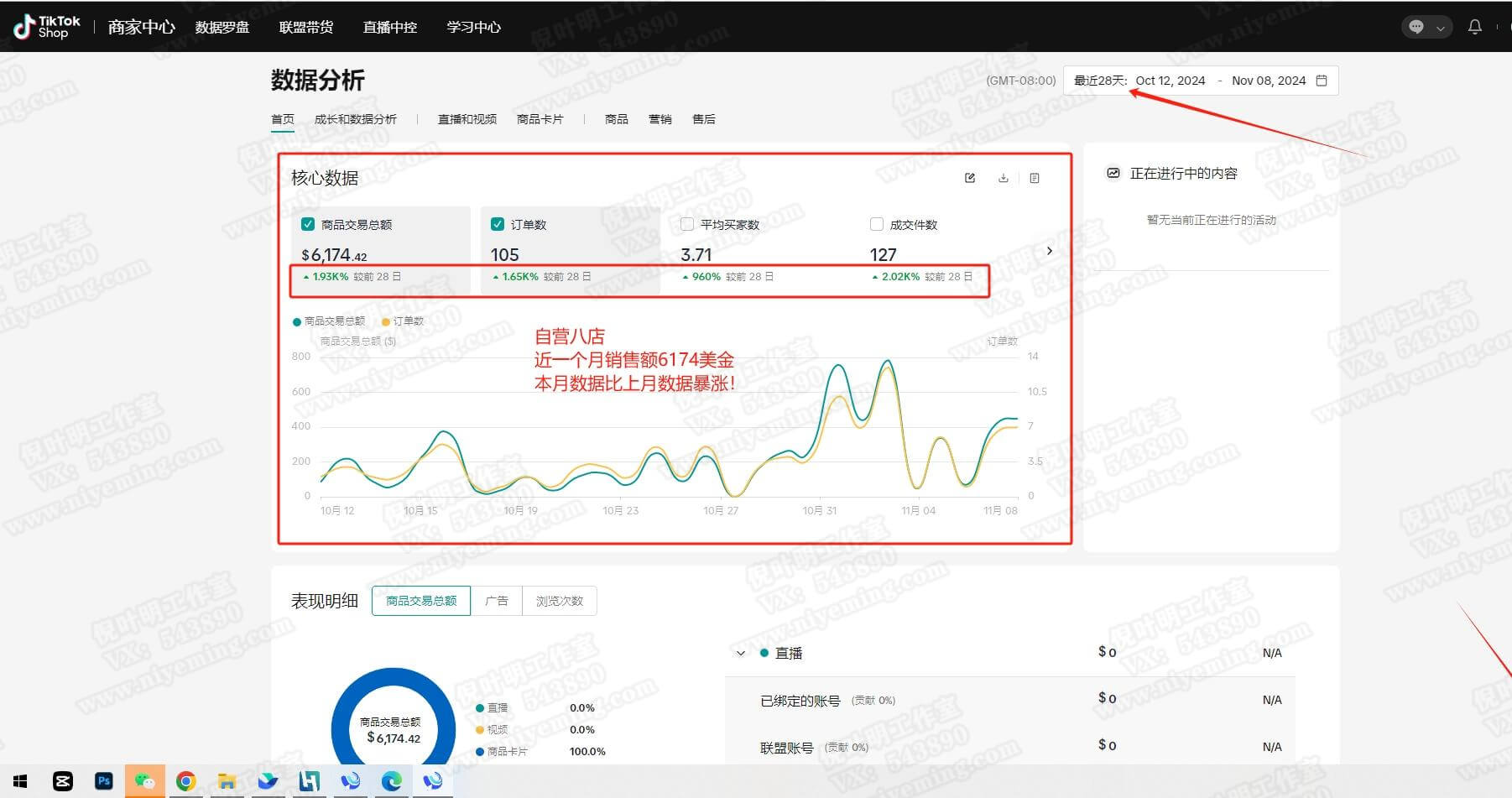Screen dimensions: 1512x798
Task: Check the 成交件数 metric checkbox
Action: (877, 224)
